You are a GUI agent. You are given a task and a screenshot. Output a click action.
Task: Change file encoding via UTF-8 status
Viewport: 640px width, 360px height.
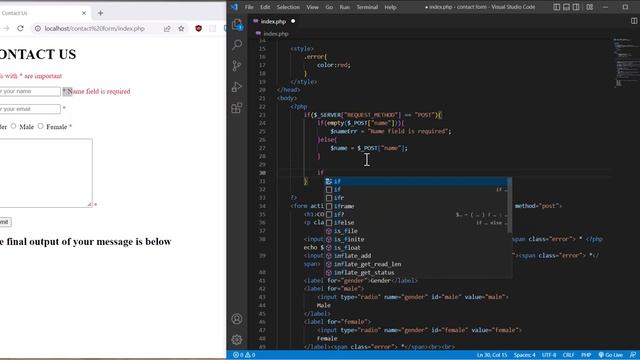[x=549, y=355]
